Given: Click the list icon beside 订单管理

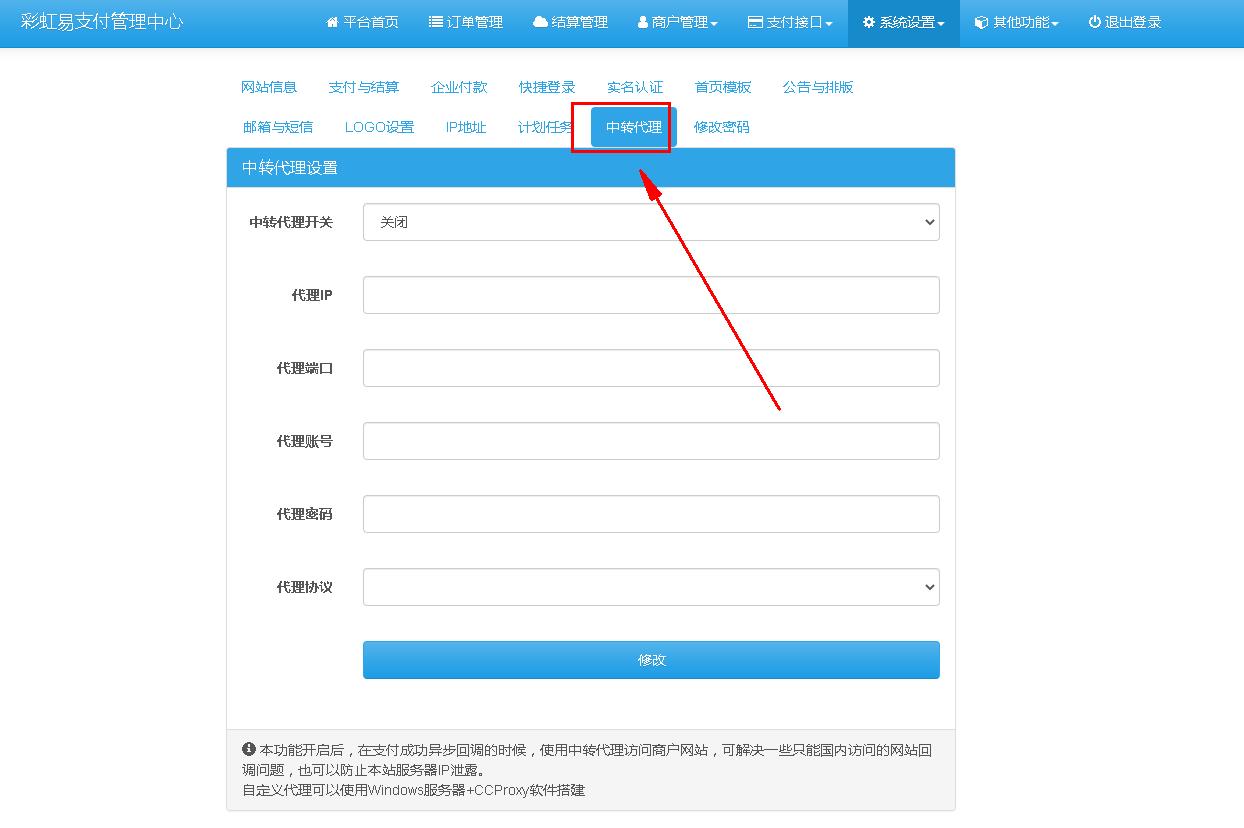Looking at the screenshot, I should click(x=435, y=22).
